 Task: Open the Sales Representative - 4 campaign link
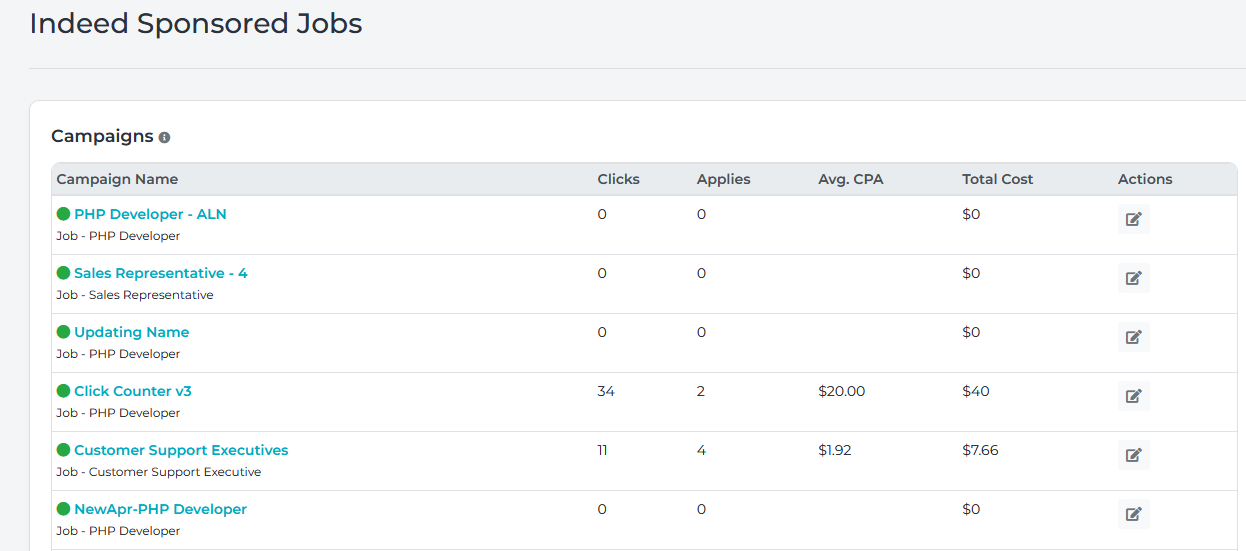[x=160, y=273]
